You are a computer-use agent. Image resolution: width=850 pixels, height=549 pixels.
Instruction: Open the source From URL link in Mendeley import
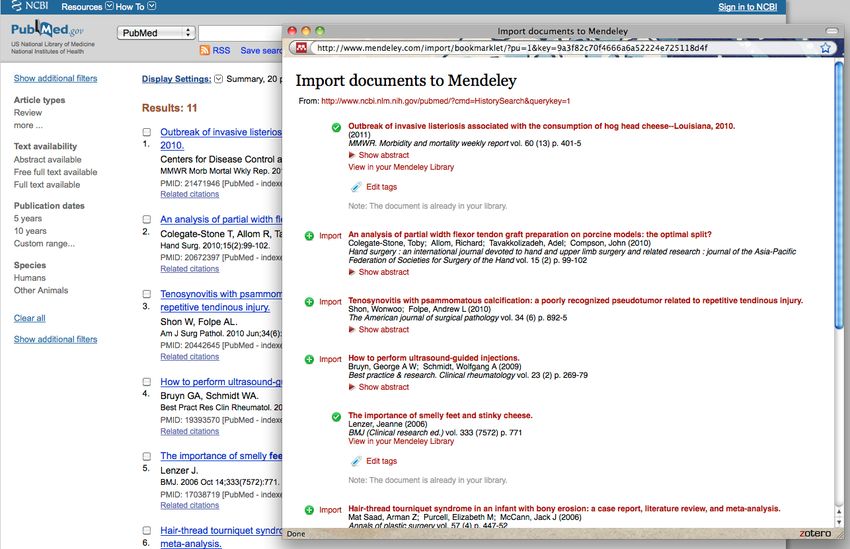446,101
